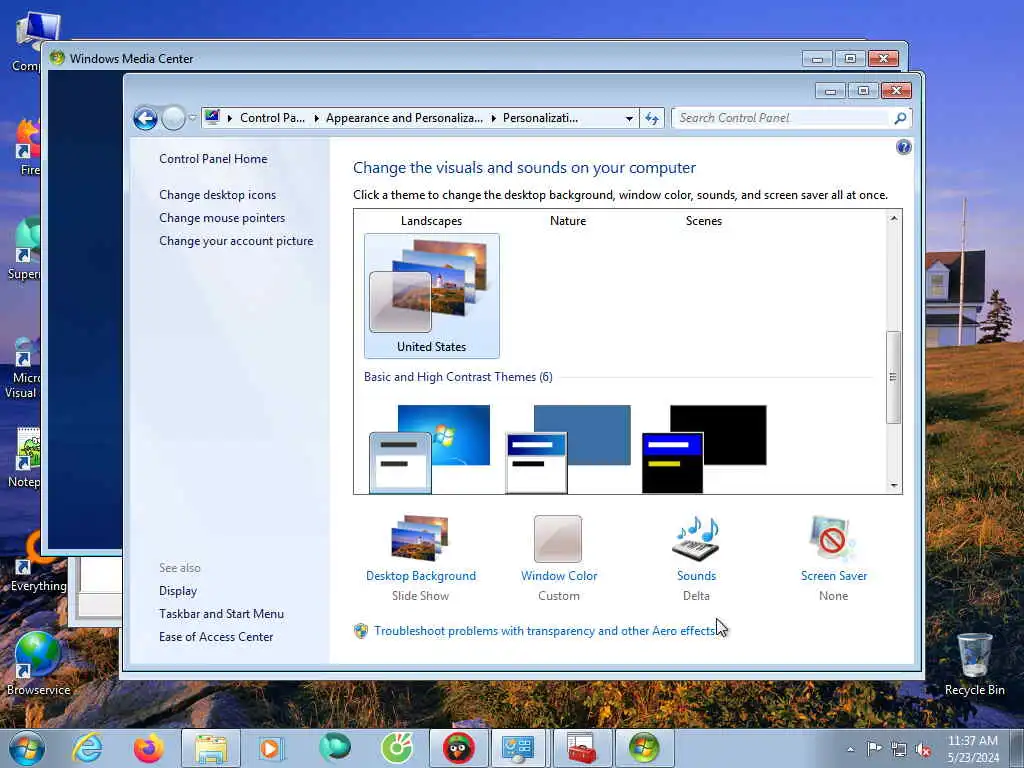The height and width of the screenshot is (768, 1024).
Task: Open Change your account picture link
Action: coord(236,241)
